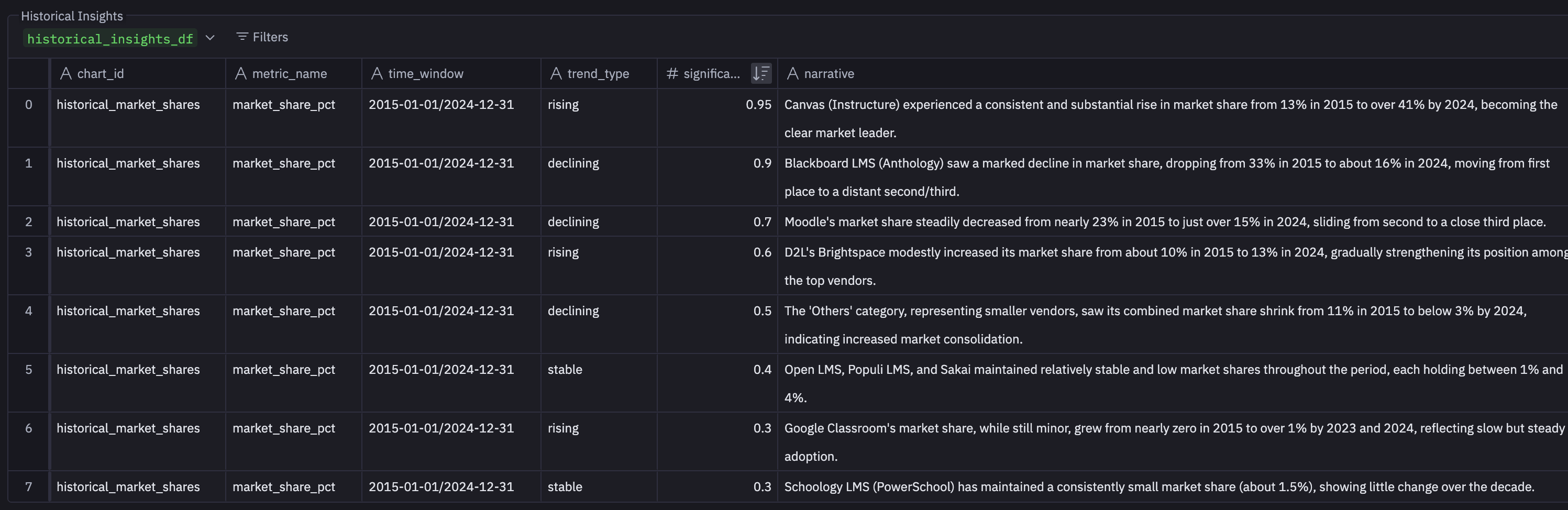Click the number type icon beside significance

[x=672, y=74]
